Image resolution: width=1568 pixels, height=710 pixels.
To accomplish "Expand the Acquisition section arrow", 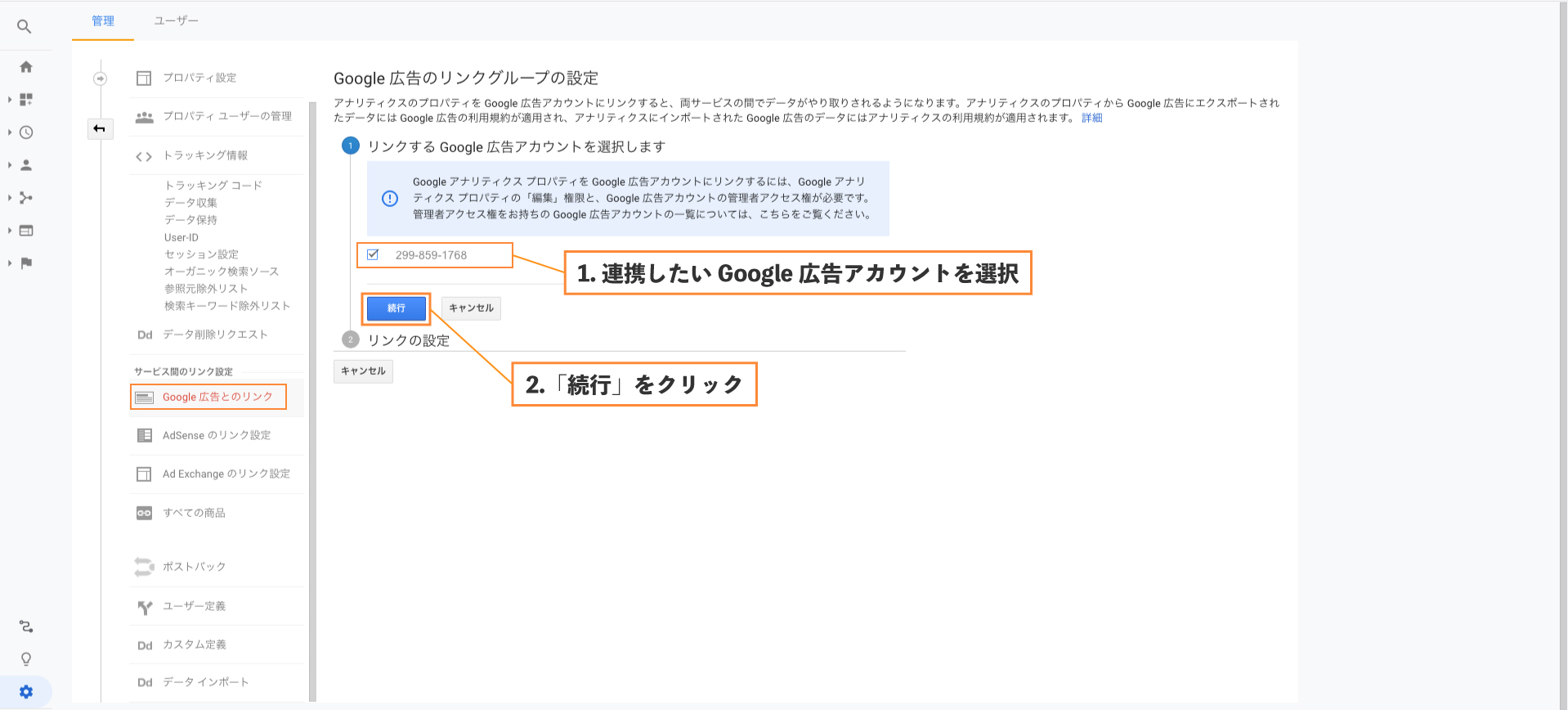I will tap(10, 198).
